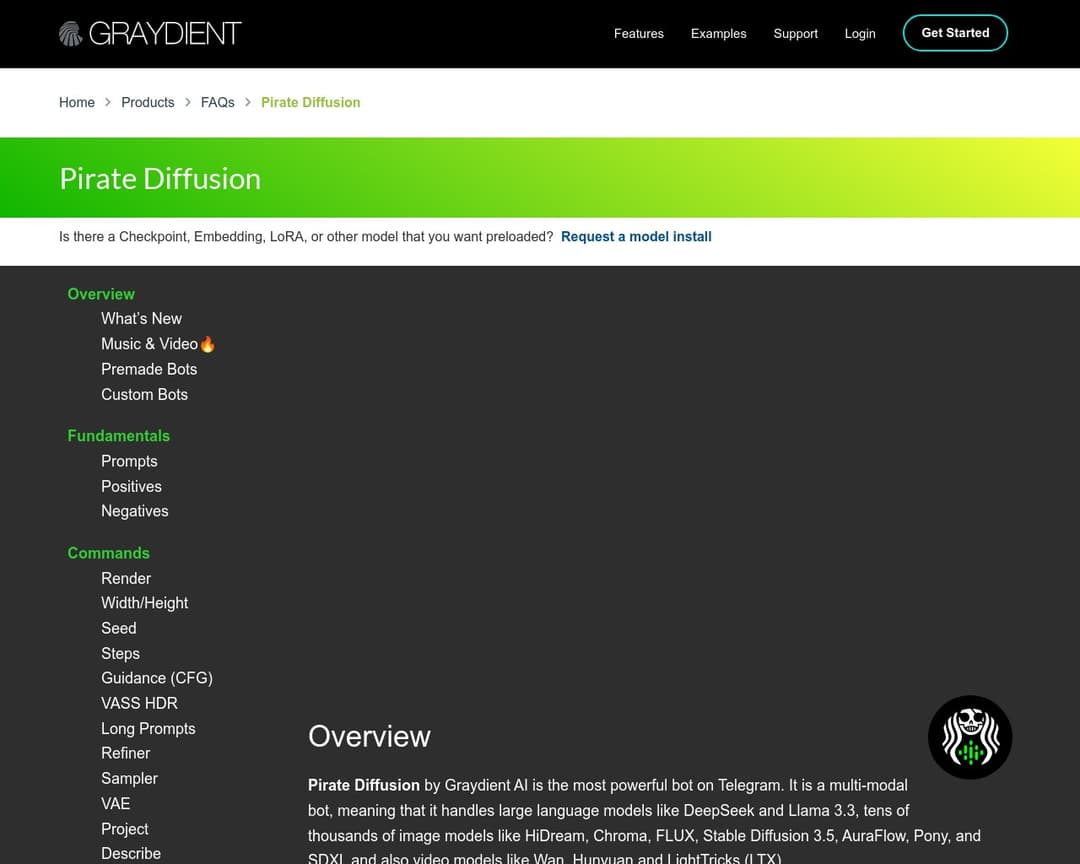Viewport: 1080px width, 864px height.
Task: Open the Features menu item
Action: pyautogui.click(x=638, y=33)
